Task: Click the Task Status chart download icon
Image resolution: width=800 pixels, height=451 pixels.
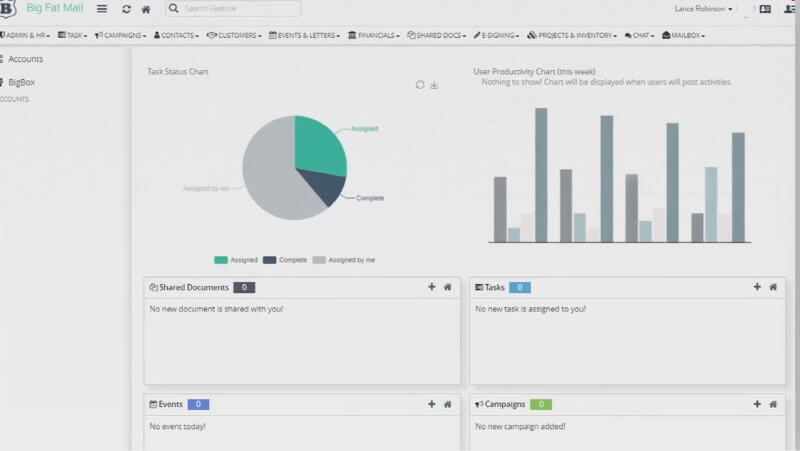Action: coord(434,85)
